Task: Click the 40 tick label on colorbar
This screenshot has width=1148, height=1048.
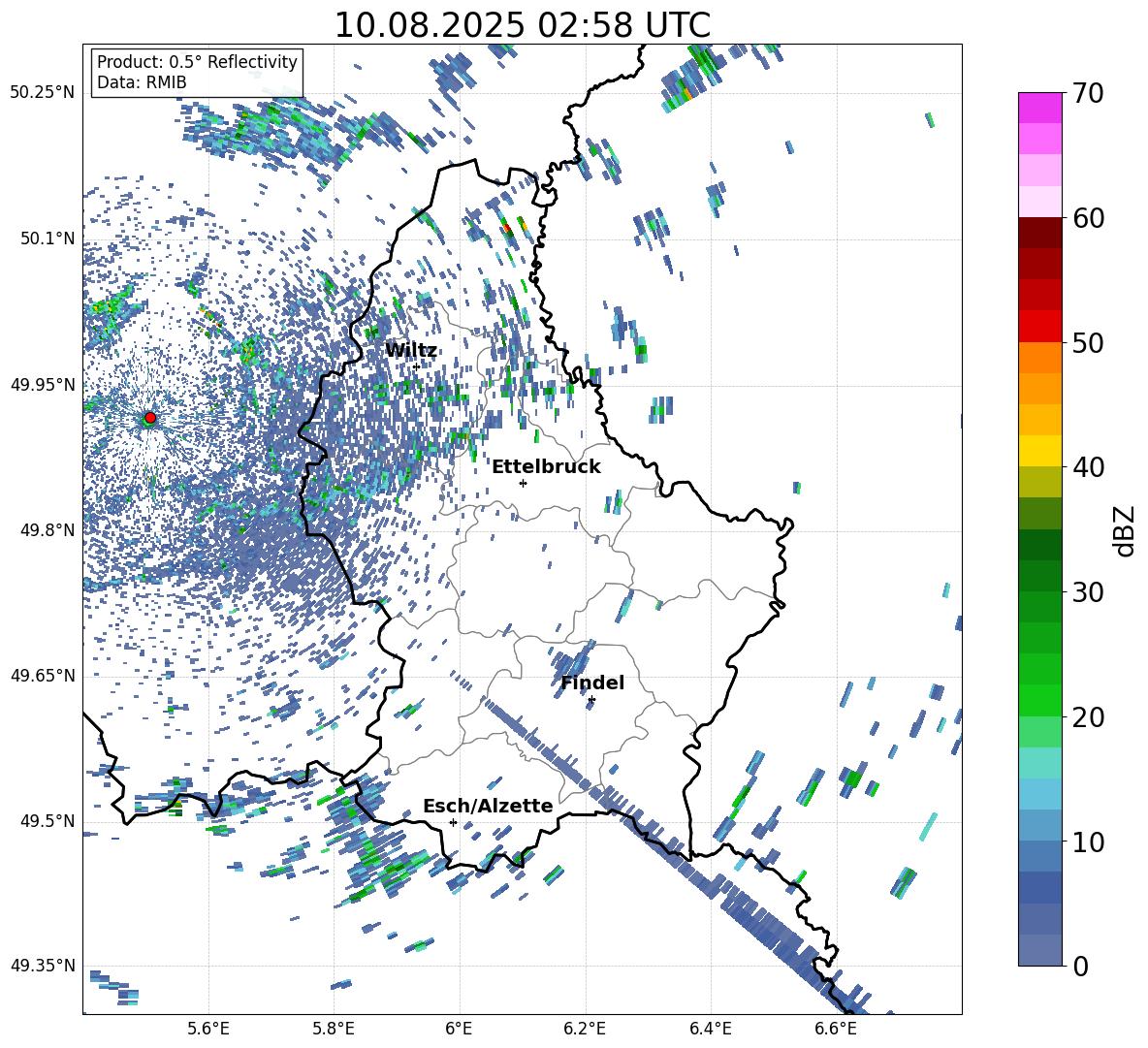Action: click(x=1088, y=467)
